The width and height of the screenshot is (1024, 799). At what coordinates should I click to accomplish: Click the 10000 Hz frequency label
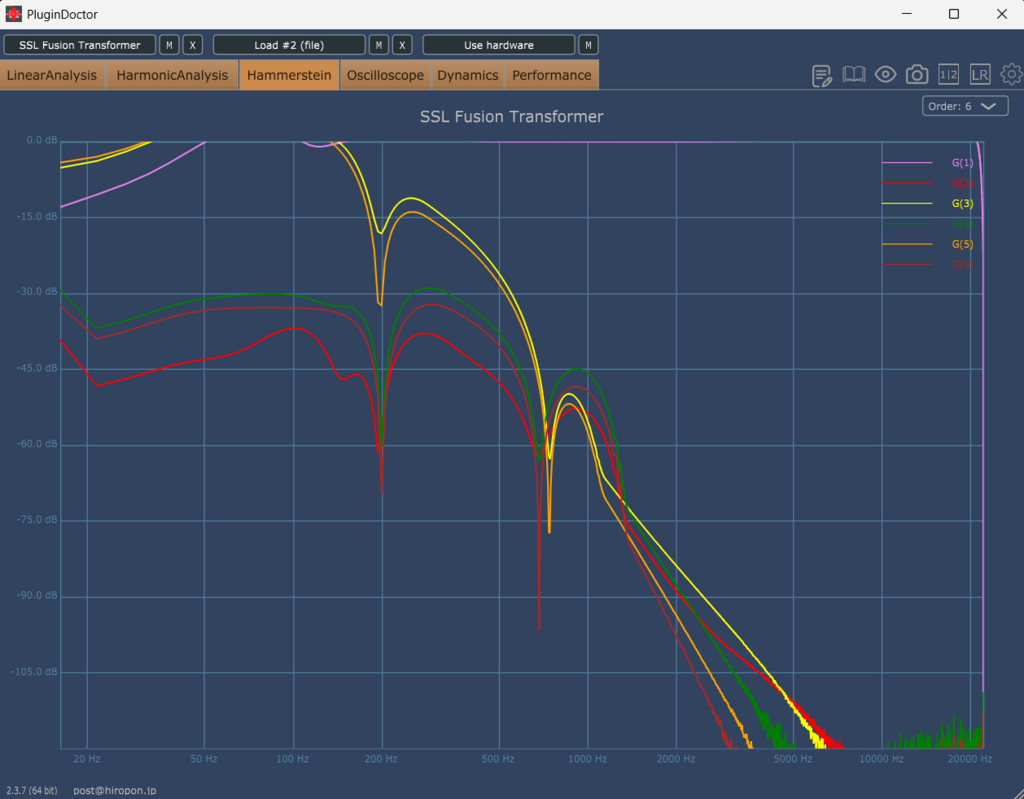pyautogui.click(x=882, y=758)
